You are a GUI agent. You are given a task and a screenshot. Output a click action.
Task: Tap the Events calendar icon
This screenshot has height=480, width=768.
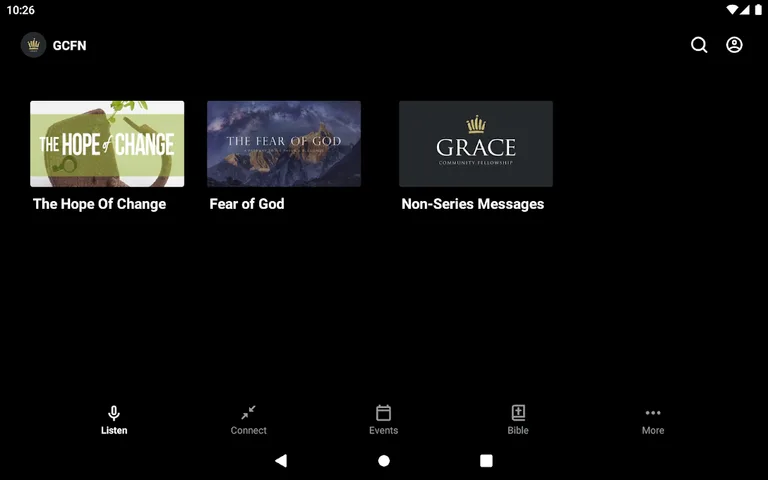pyautogui.click(x=383, y=413)
